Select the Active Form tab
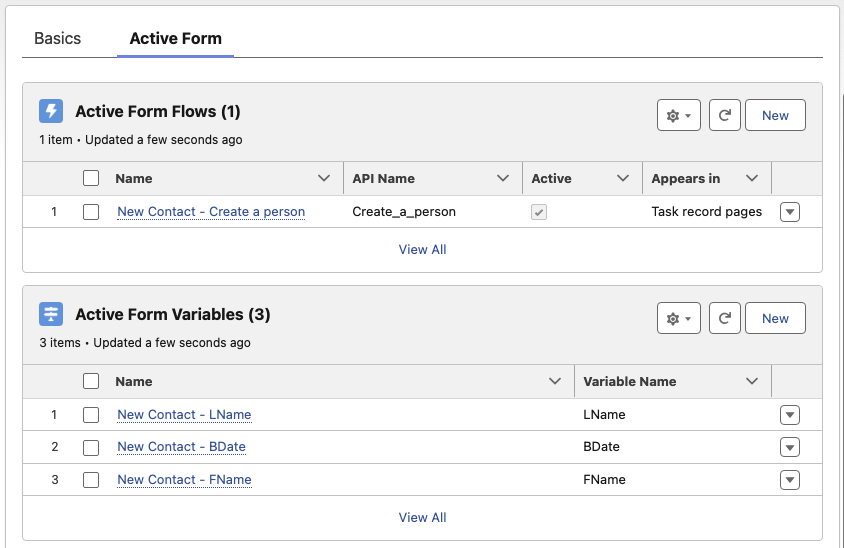The image size is (844, 548). [175, 39]
